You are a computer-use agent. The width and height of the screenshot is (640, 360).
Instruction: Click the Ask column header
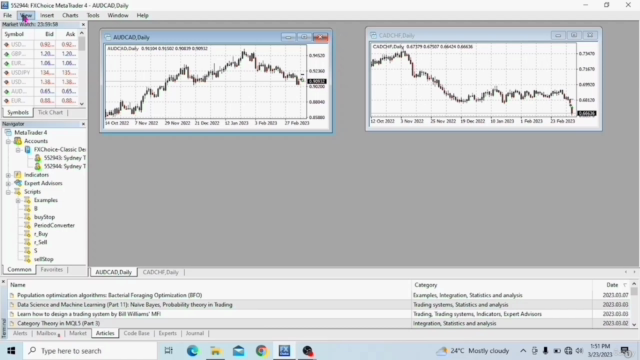[70, 34]
